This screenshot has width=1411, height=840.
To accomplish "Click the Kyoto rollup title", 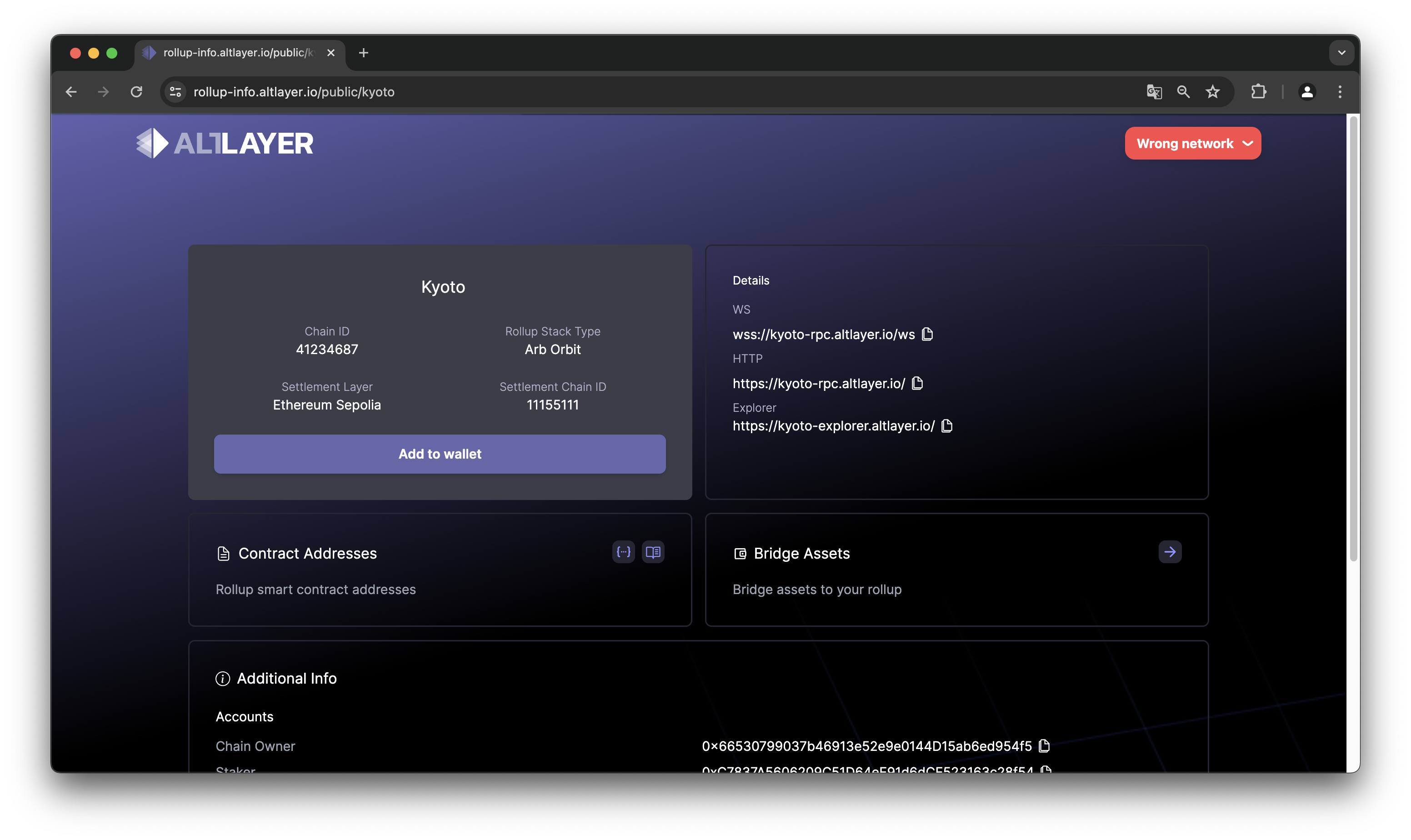I will point(443,287).
